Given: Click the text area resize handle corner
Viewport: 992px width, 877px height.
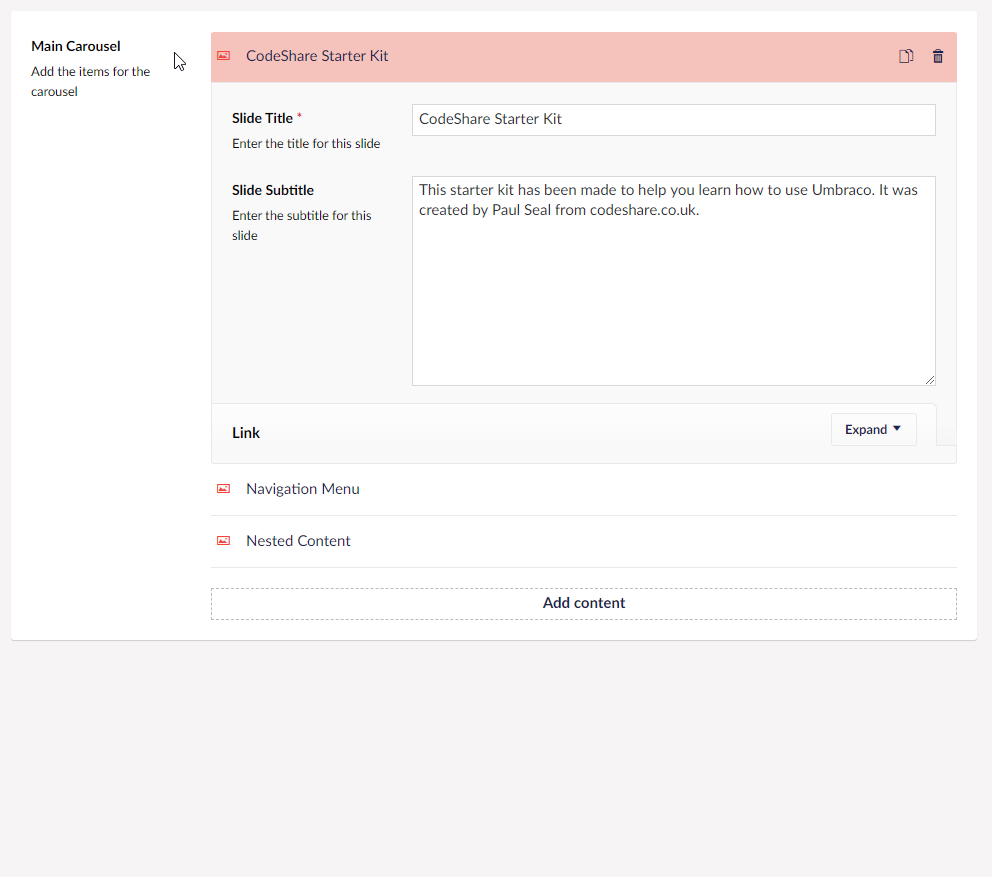Looking at the screenshot, I should [x=929, y=380].
